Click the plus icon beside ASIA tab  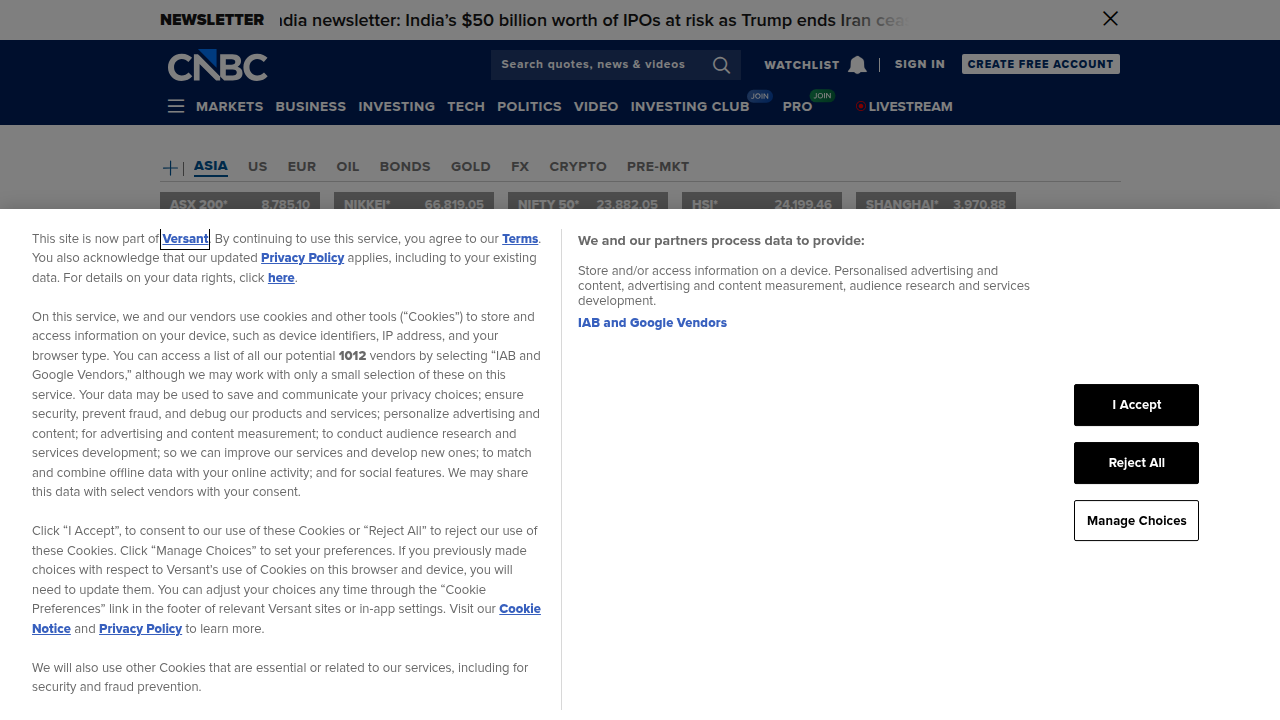171,167
